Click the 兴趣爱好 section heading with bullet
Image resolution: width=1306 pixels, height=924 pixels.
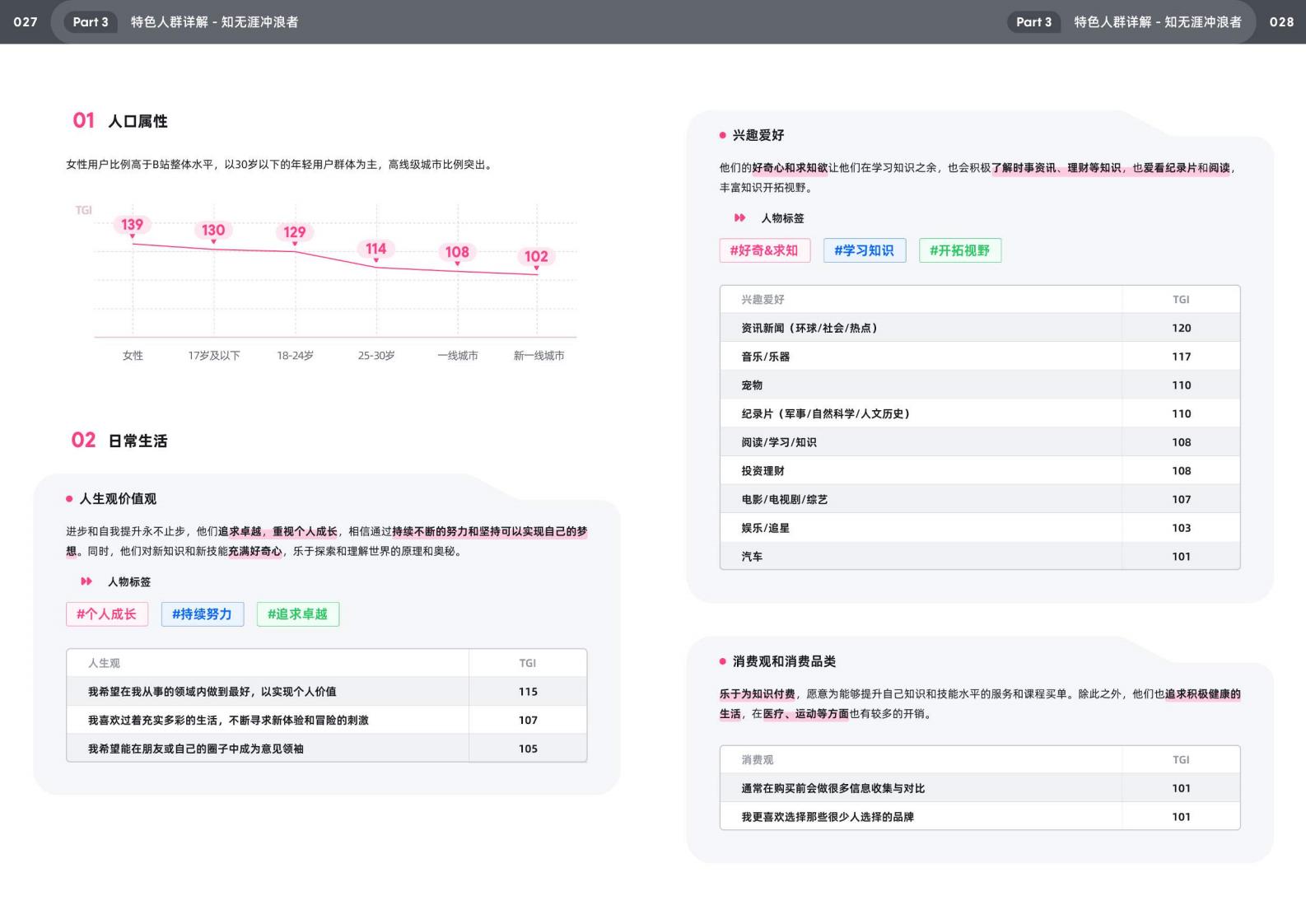click(x=752, y=135)
